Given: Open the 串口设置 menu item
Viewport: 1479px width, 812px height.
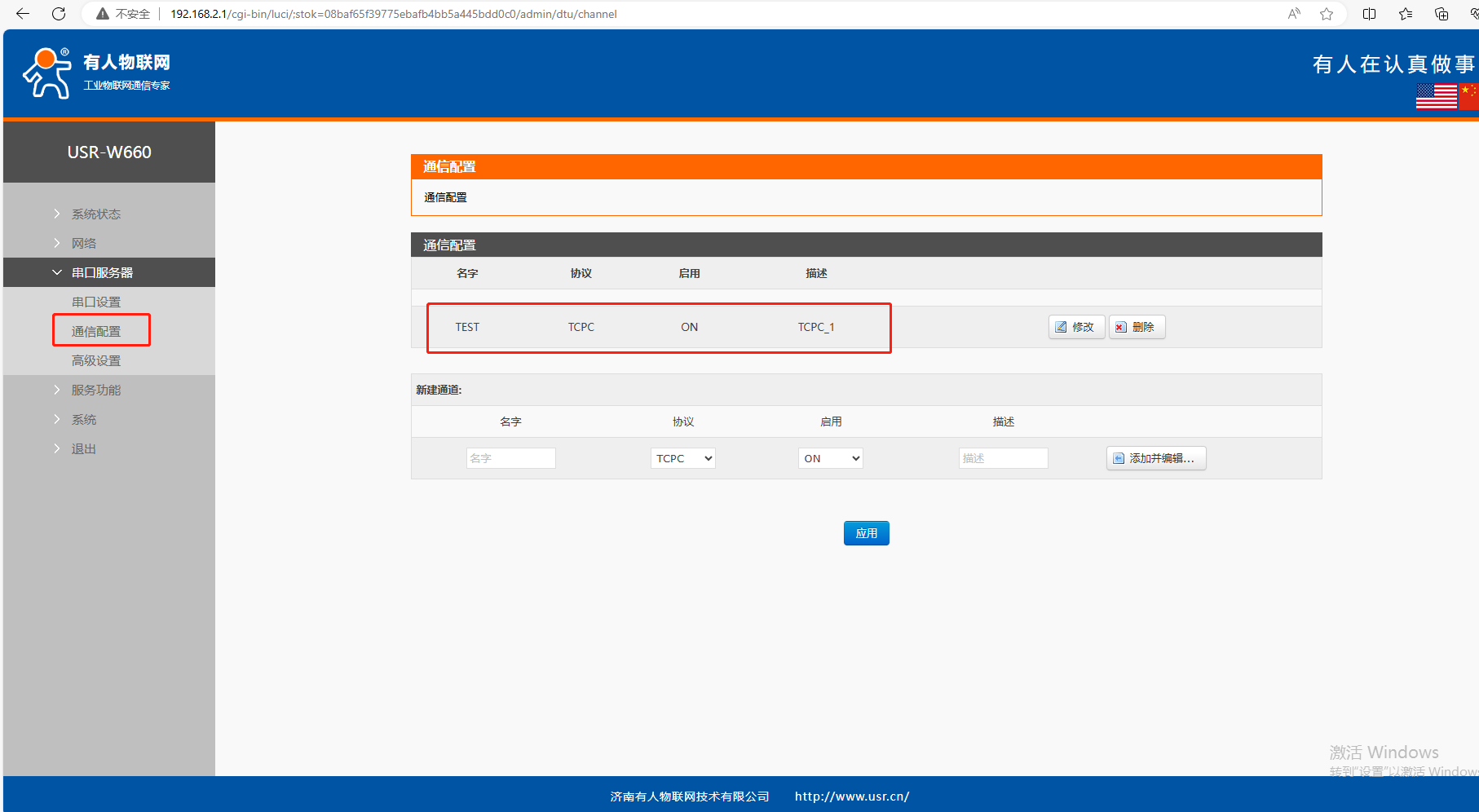Looking at the screenshot, I should tap(96, 302).
